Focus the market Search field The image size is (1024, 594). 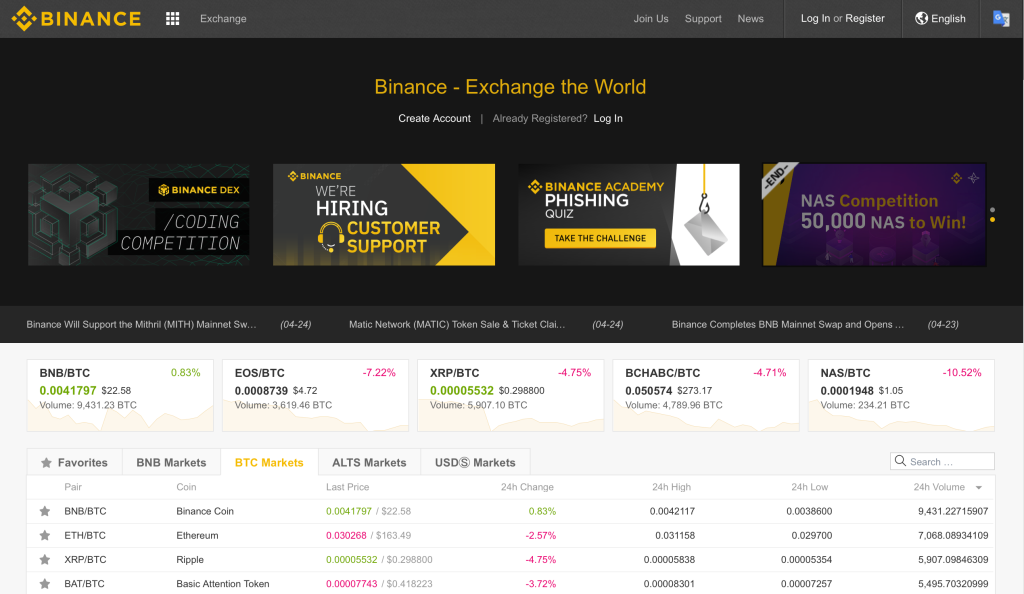[x=942, y=461]
